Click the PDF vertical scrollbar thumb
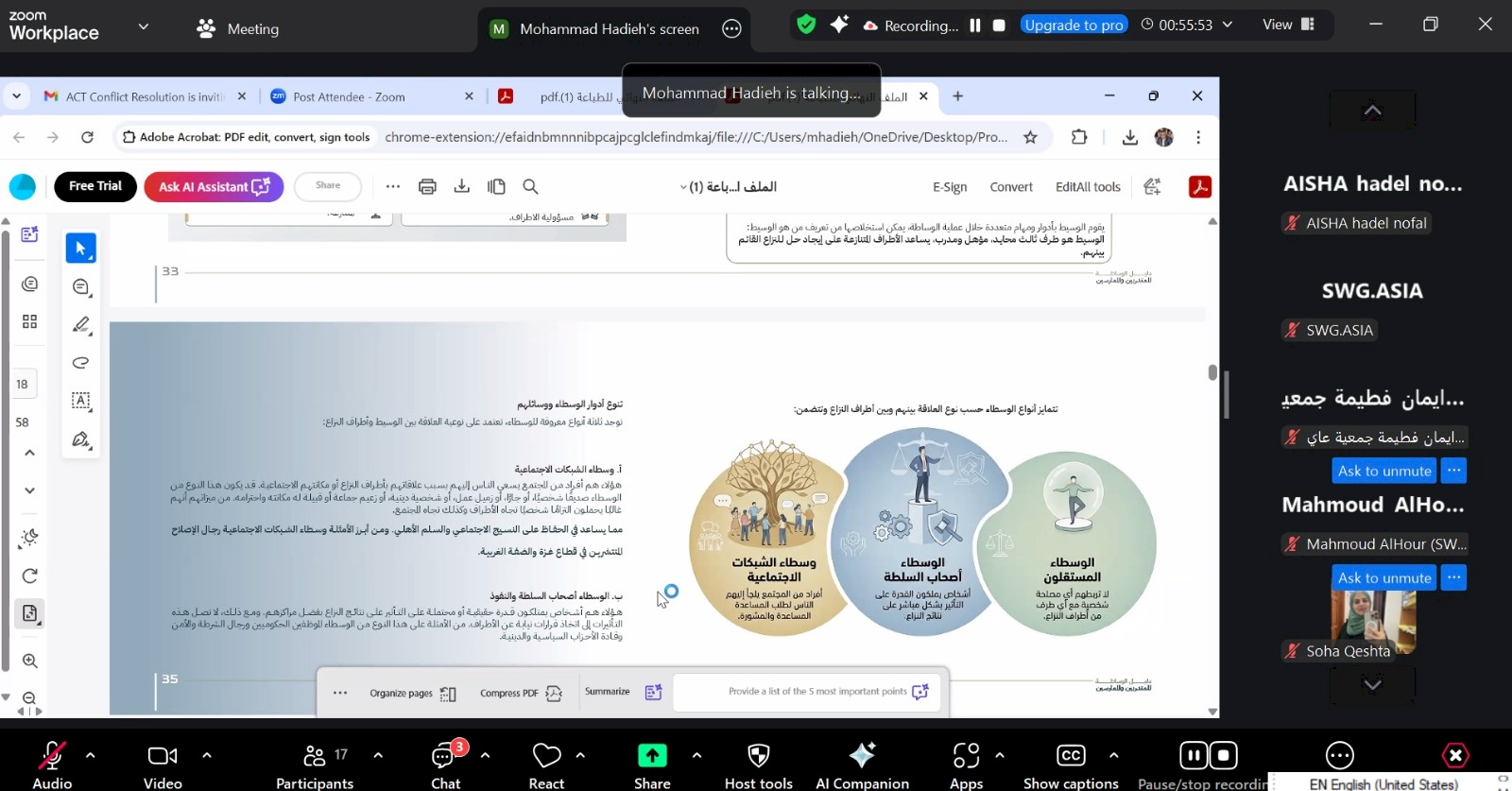The height and width of the screenshot is (791, 1512). point(1212,372)
